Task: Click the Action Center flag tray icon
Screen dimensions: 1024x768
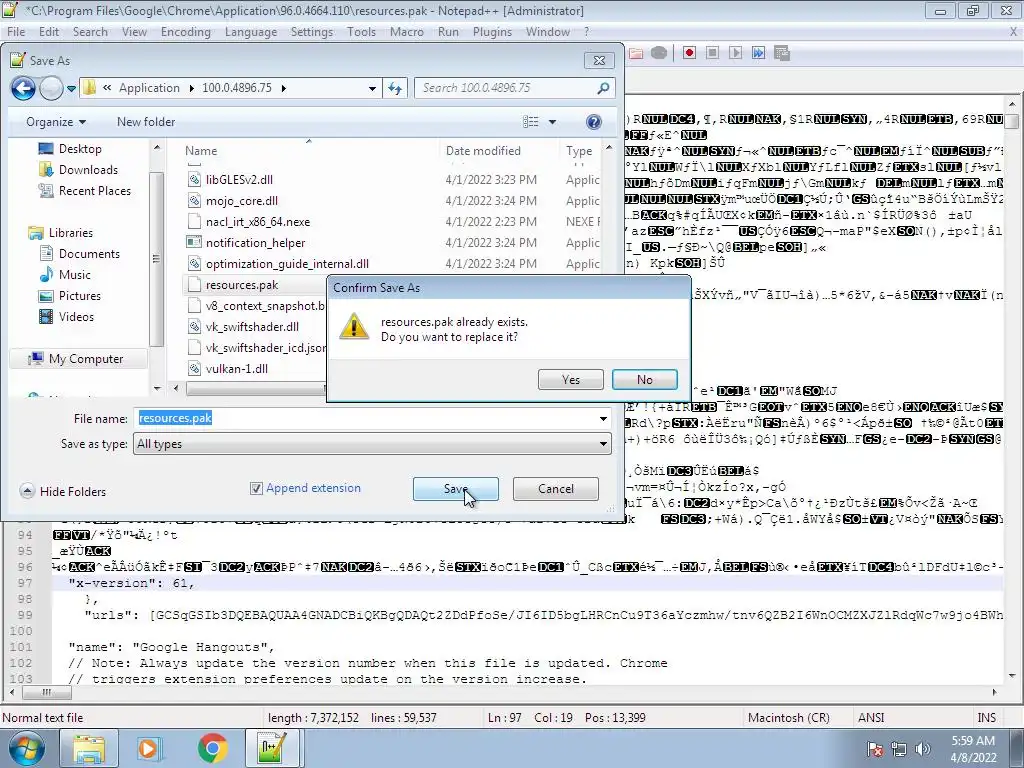Action: point(875,749)
